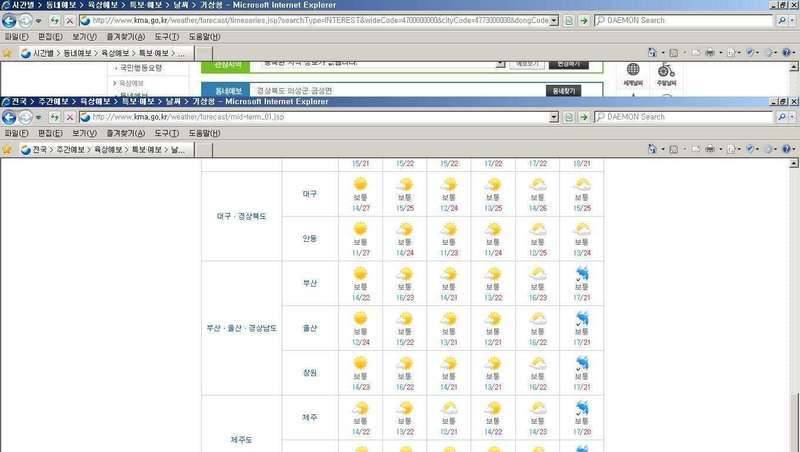Go forward in the 시간별 동네예보 window
Image resolution: width=800 pixels, height=452 pixels.
pyautogui.click(x=25, y=20)
